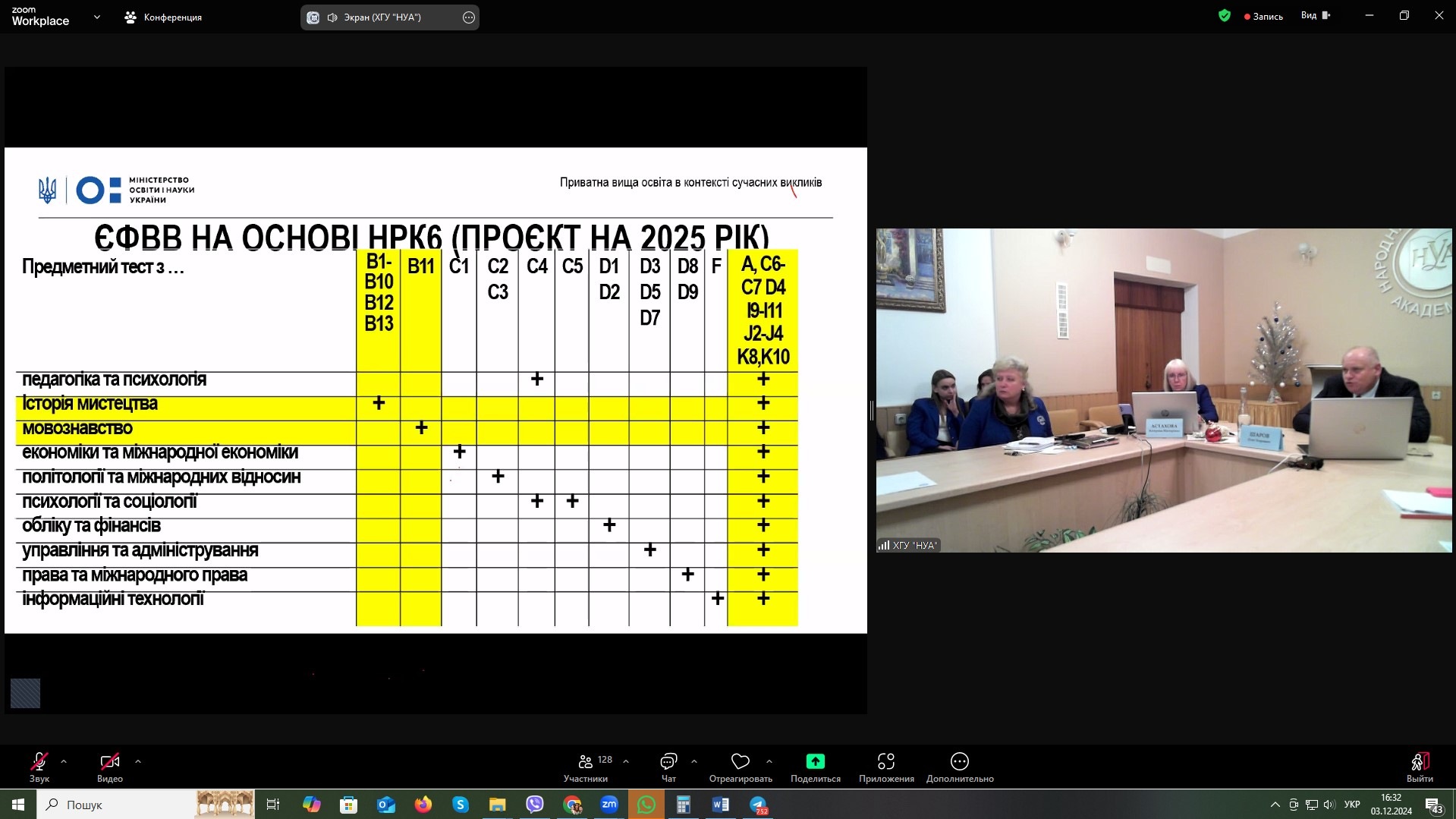Click the row label педагогіка та психологія
The image size is (1456, 819).
[x=115, y=380]
